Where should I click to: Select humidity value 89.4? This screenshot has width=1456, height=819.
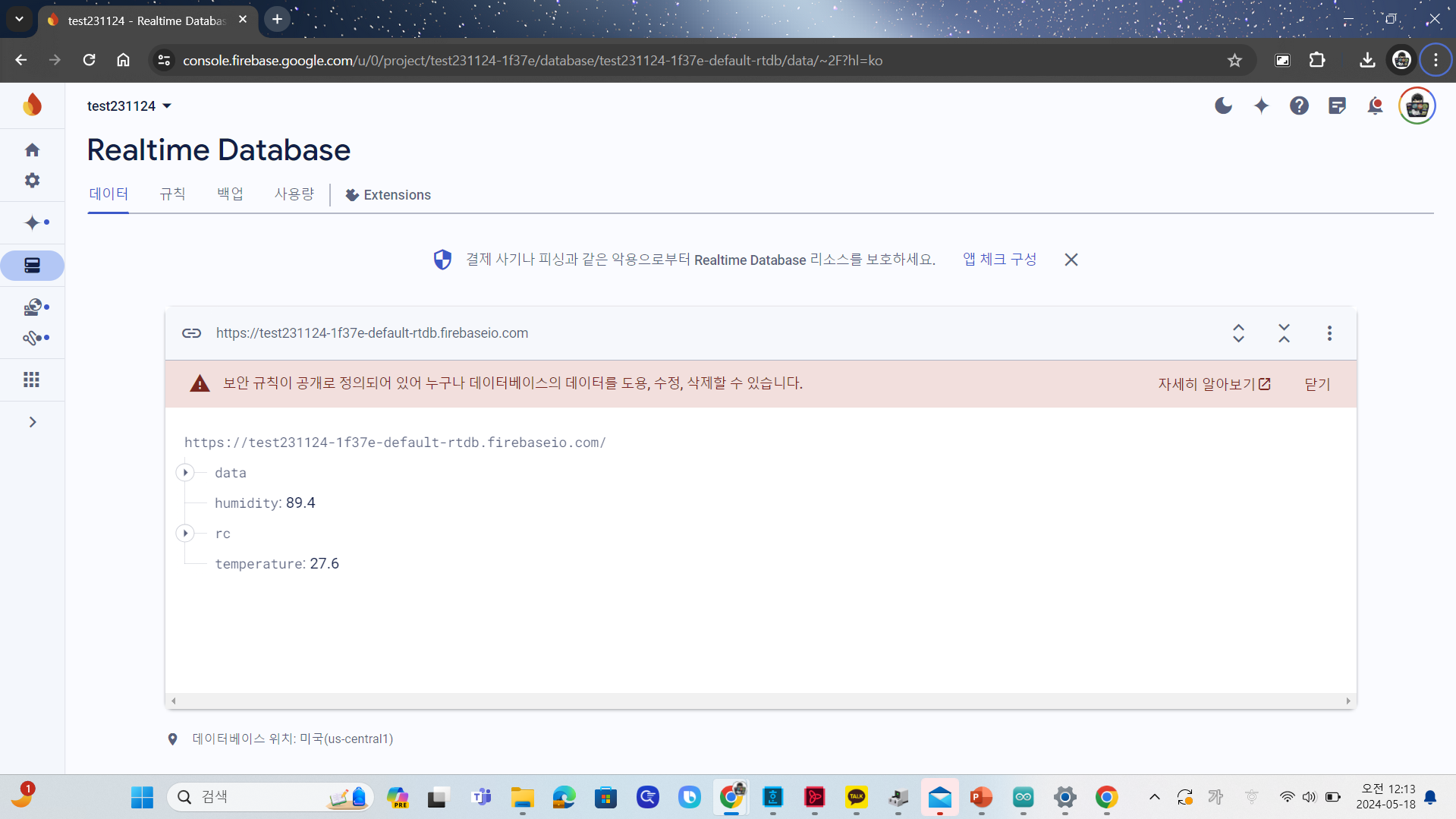300,502
